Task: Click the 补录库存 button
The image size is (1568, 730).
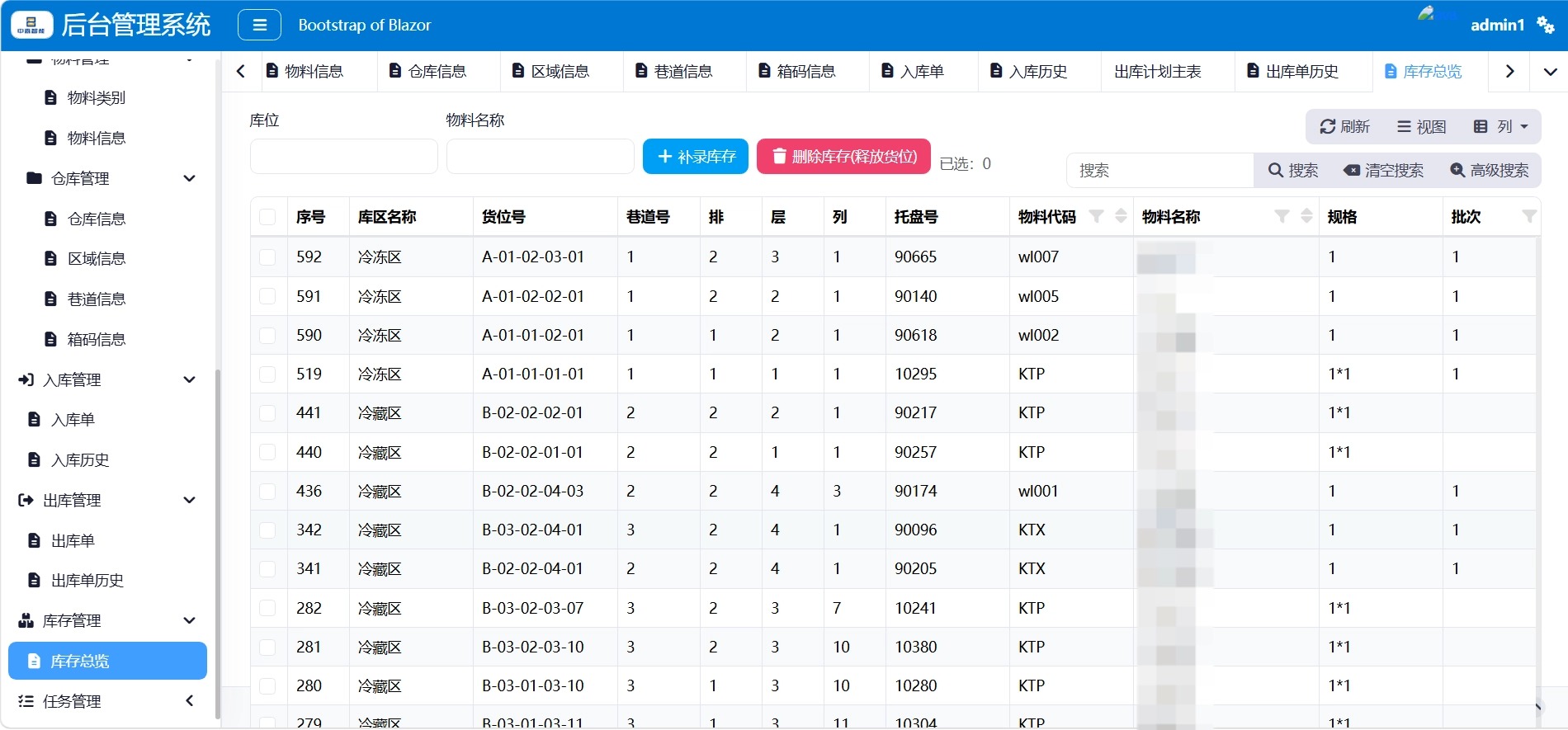Action: coord(696,157)
